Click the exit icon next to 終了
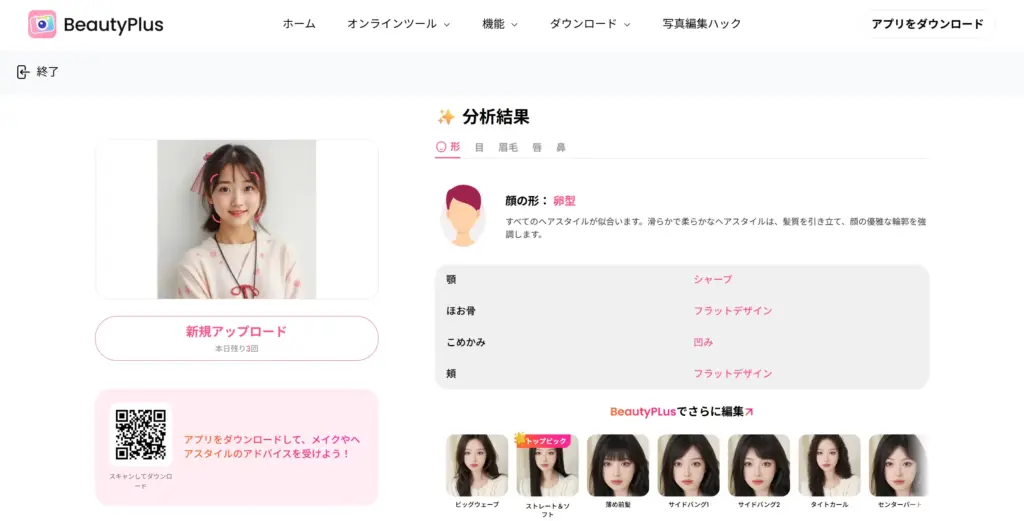 22,72
